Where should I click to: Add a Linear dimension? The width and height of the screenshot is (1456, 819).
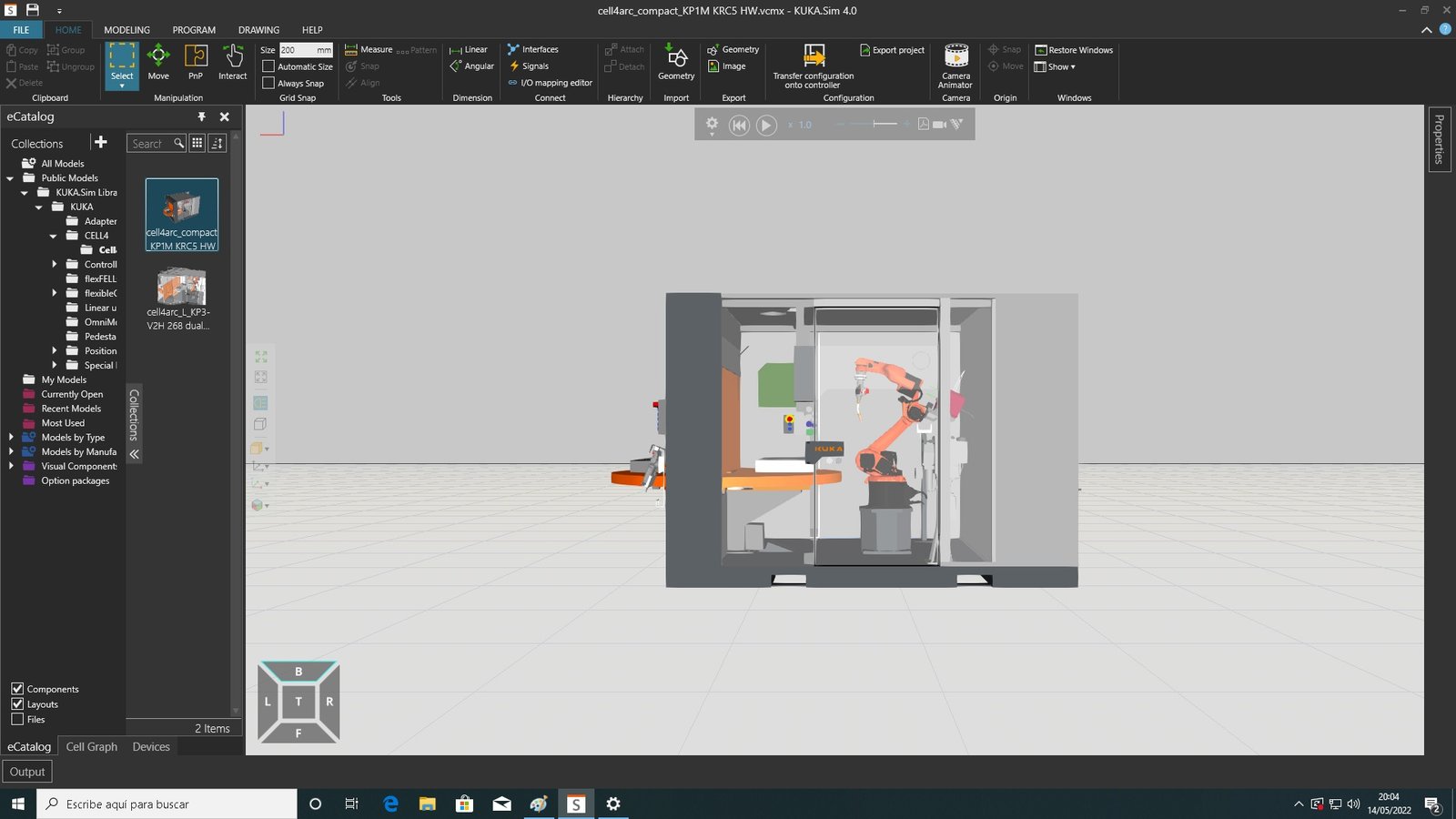click(469, 50)
